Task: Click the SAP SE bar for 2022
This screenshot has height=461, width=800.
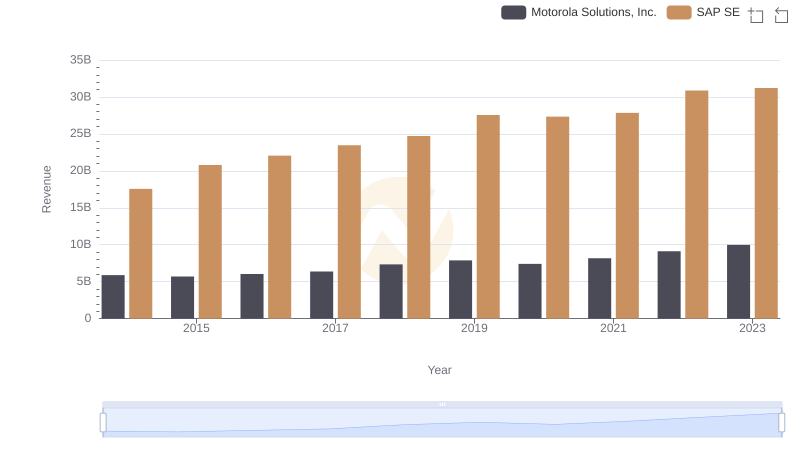Action: pyautogui.click(x=696, y=204)
